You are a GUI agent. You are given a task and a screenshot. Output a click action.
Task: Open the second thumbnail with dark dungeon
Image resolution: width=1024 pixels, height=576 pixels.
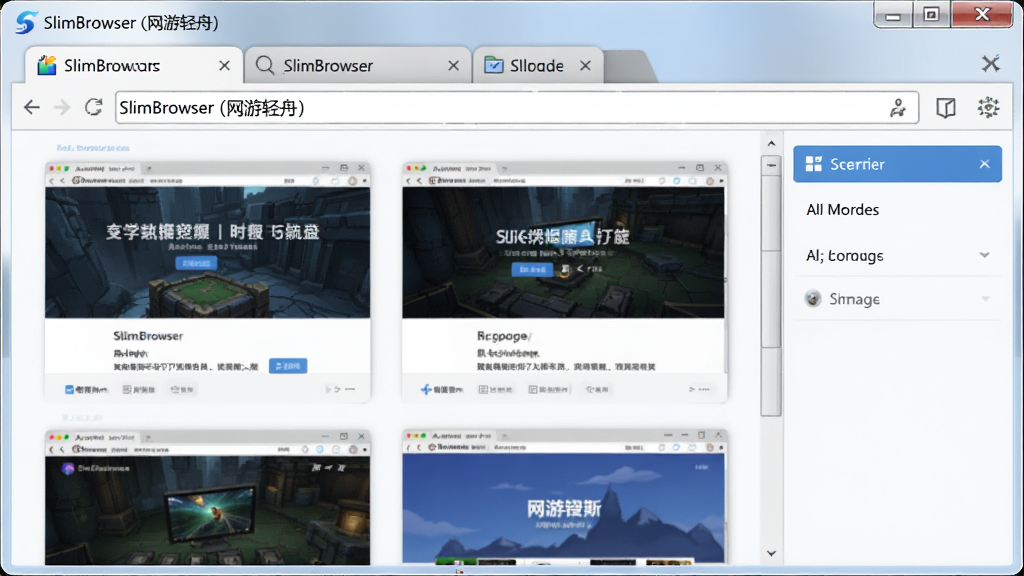coord(563,252)
